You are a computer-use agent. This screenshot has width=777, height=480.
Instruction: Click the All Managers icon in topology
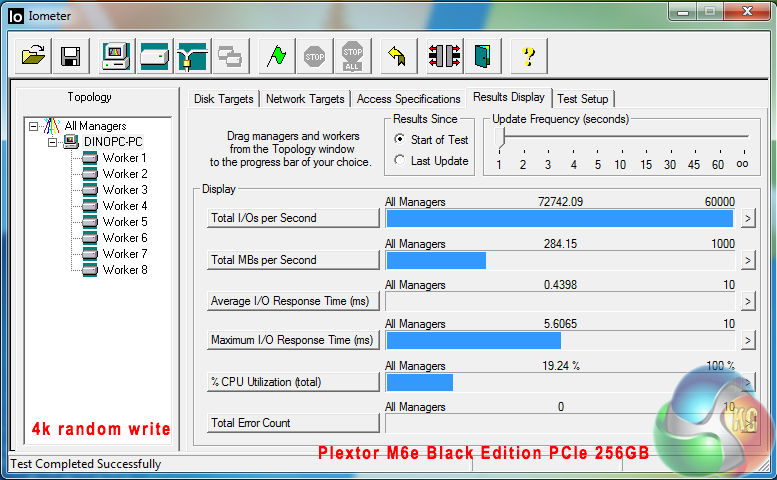(x=52, y=126)
